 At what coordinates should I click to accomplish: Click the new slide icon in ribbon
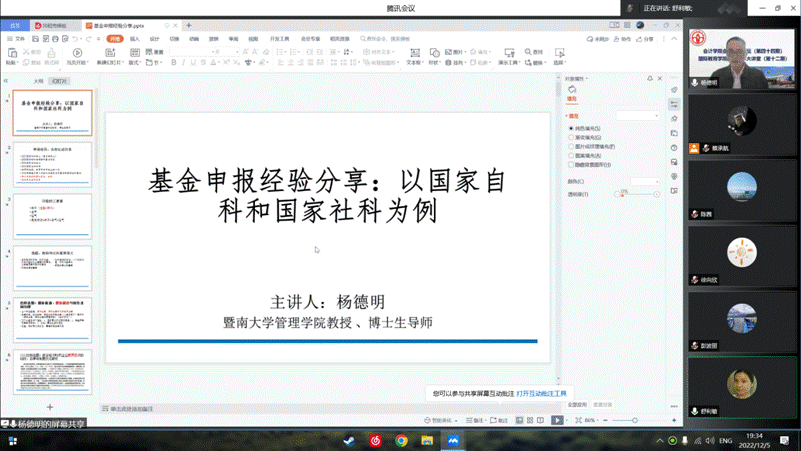point(108,53)
